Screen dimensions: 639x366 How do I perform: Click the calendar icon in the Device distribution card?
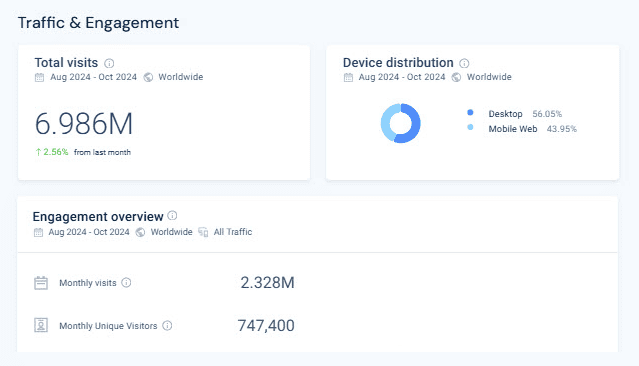[x=348, y=77]
